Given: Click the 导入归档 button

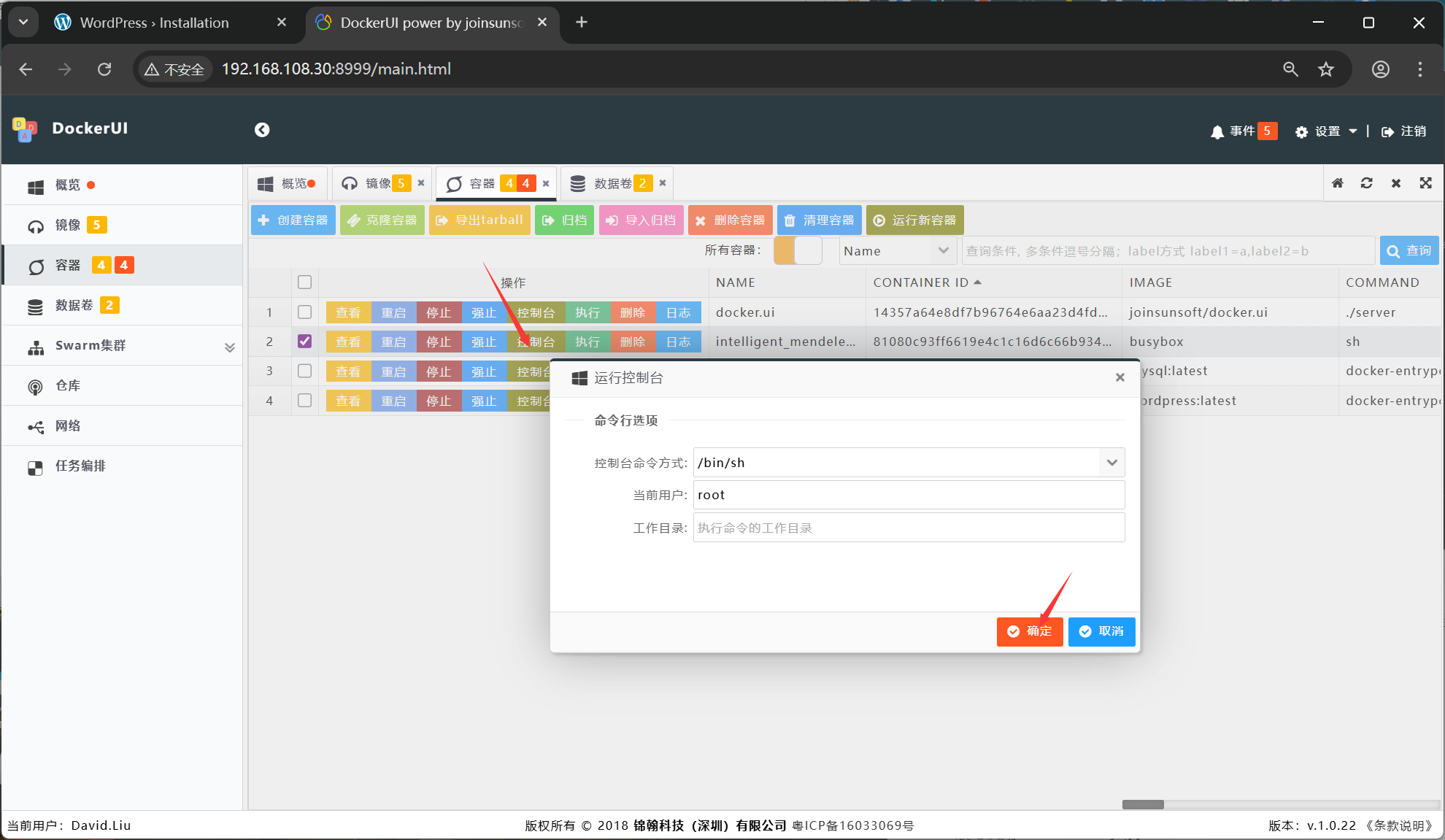Looking at the screenshot, I should [641, 220].
